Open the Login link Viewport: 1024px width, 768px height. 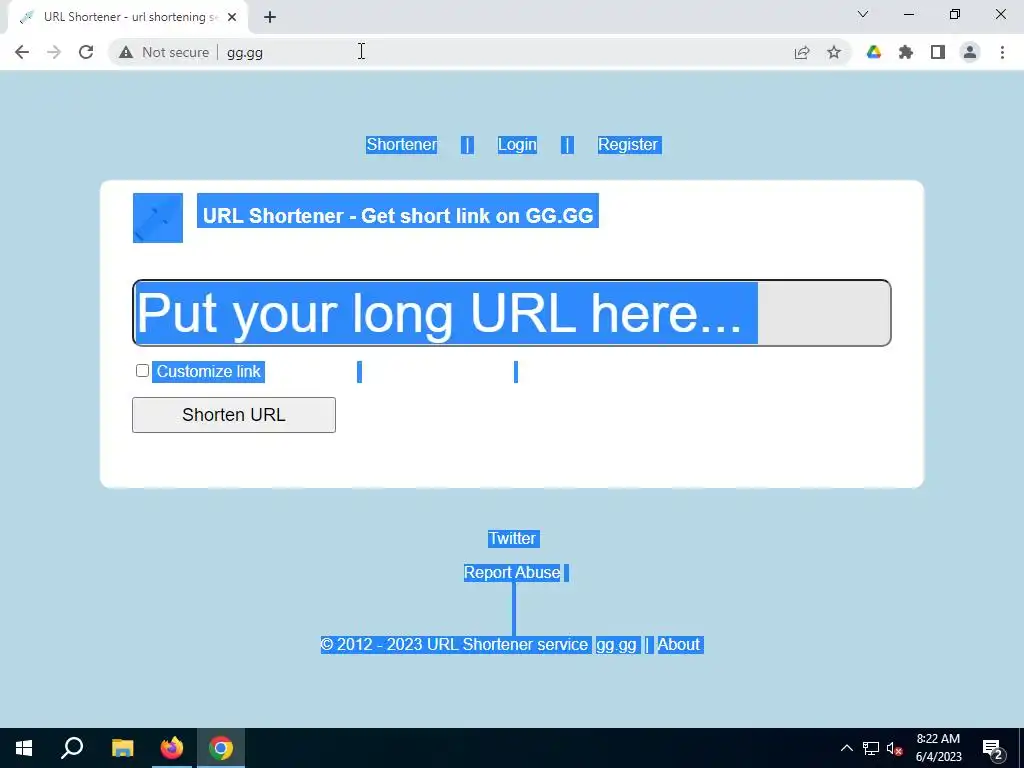pos(517,144)
